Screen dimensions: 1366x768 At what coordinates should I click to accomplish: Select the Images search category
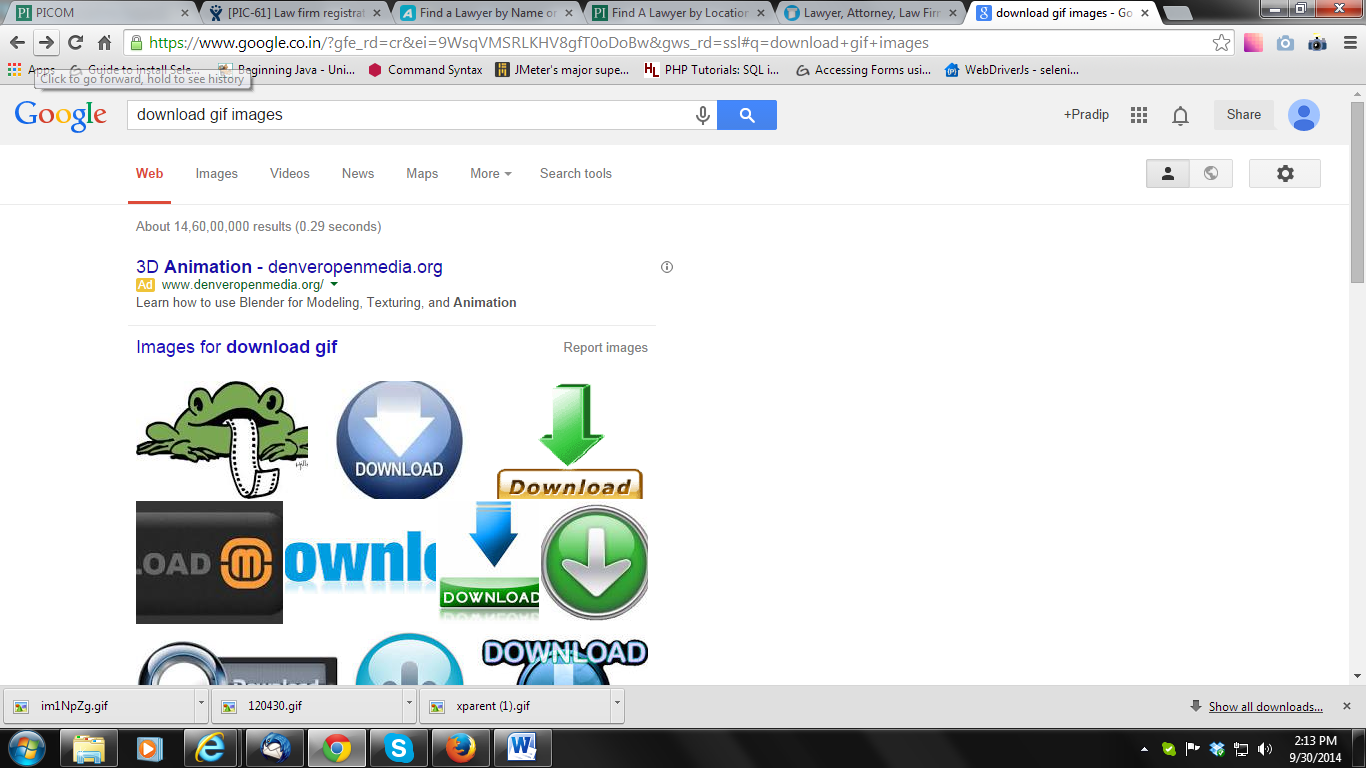pos(217,173)
